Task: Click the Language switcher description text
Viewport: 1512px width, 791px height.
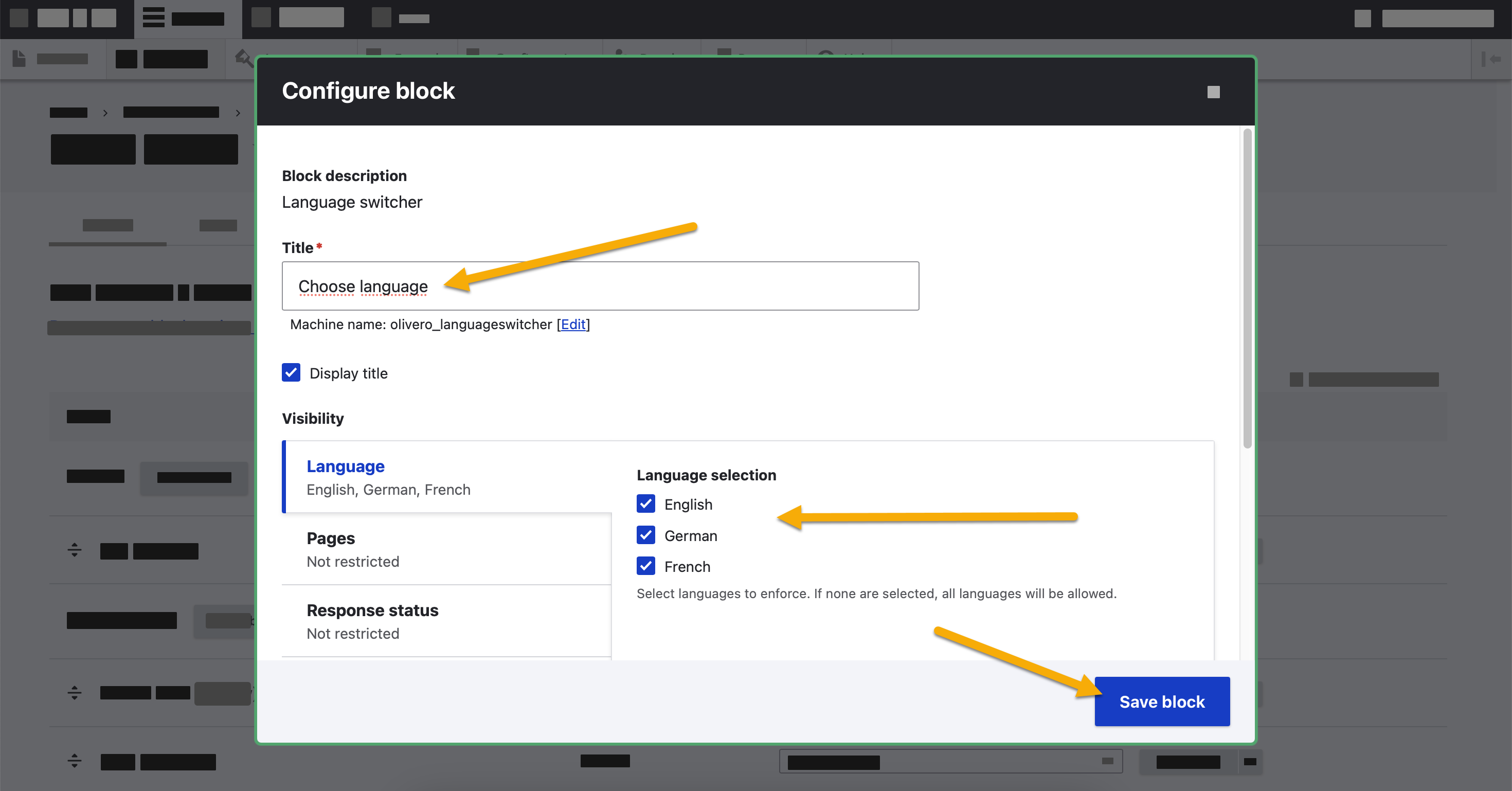Action: (x=352, y=202)
